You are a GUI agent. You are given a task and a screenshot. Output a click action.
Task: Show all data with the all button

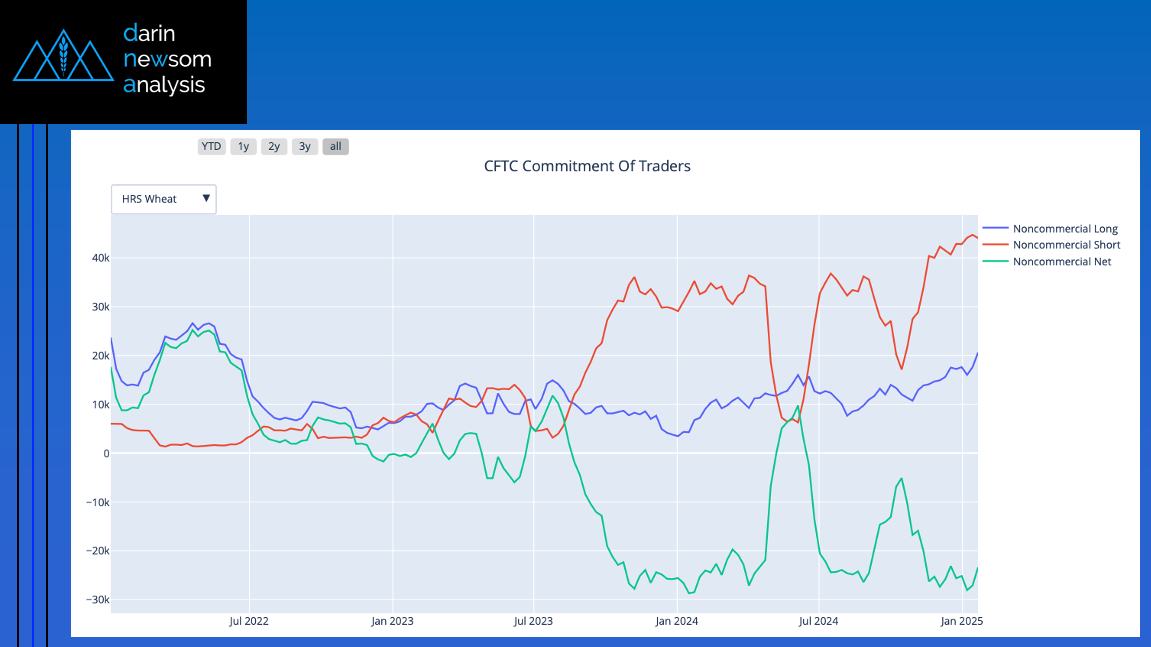pyautogui.click(x=336, y=146)
